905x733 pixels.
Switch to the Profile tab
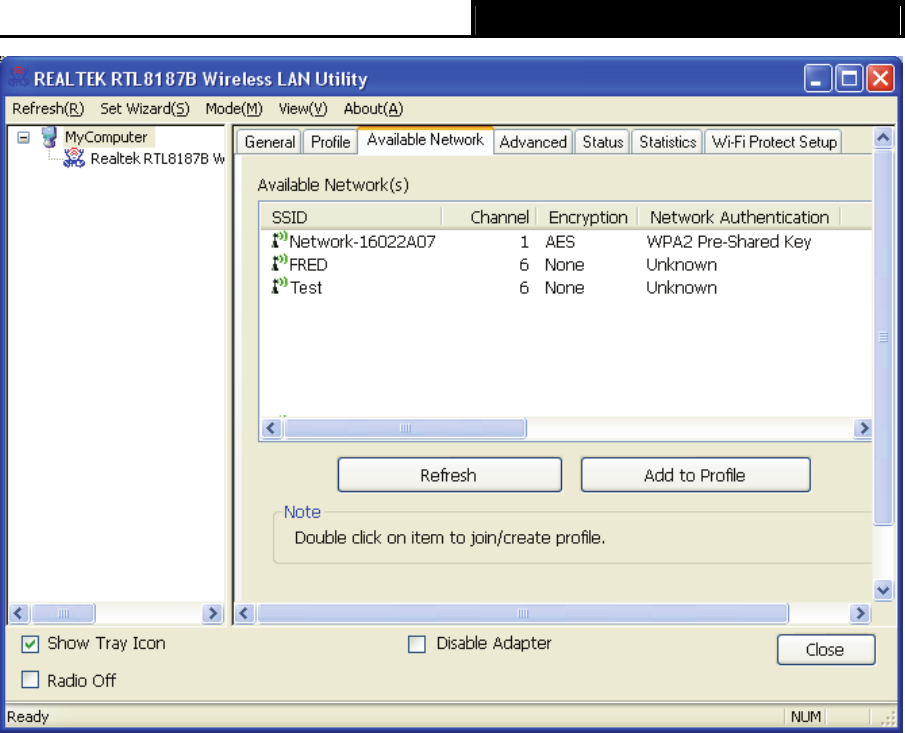331,142
